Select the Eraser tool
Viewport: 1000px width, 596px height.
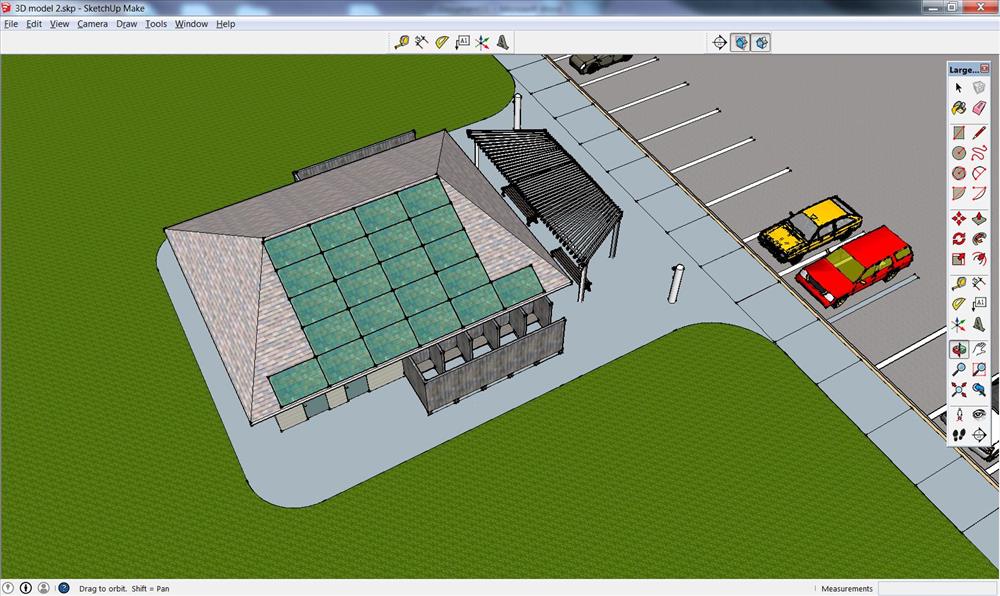click(x=979, y=108)
